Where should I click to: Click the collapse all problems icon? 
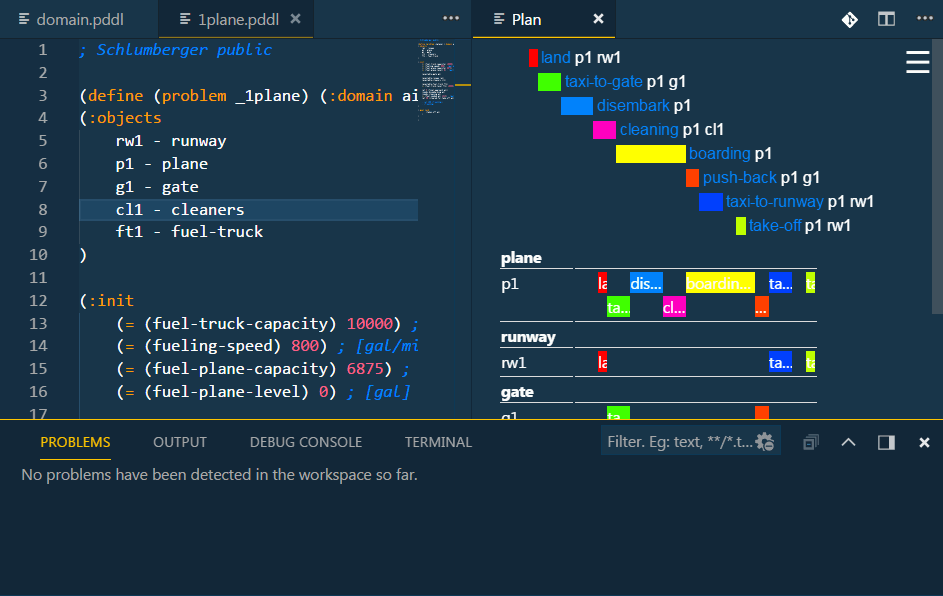[x=811, y=443]
